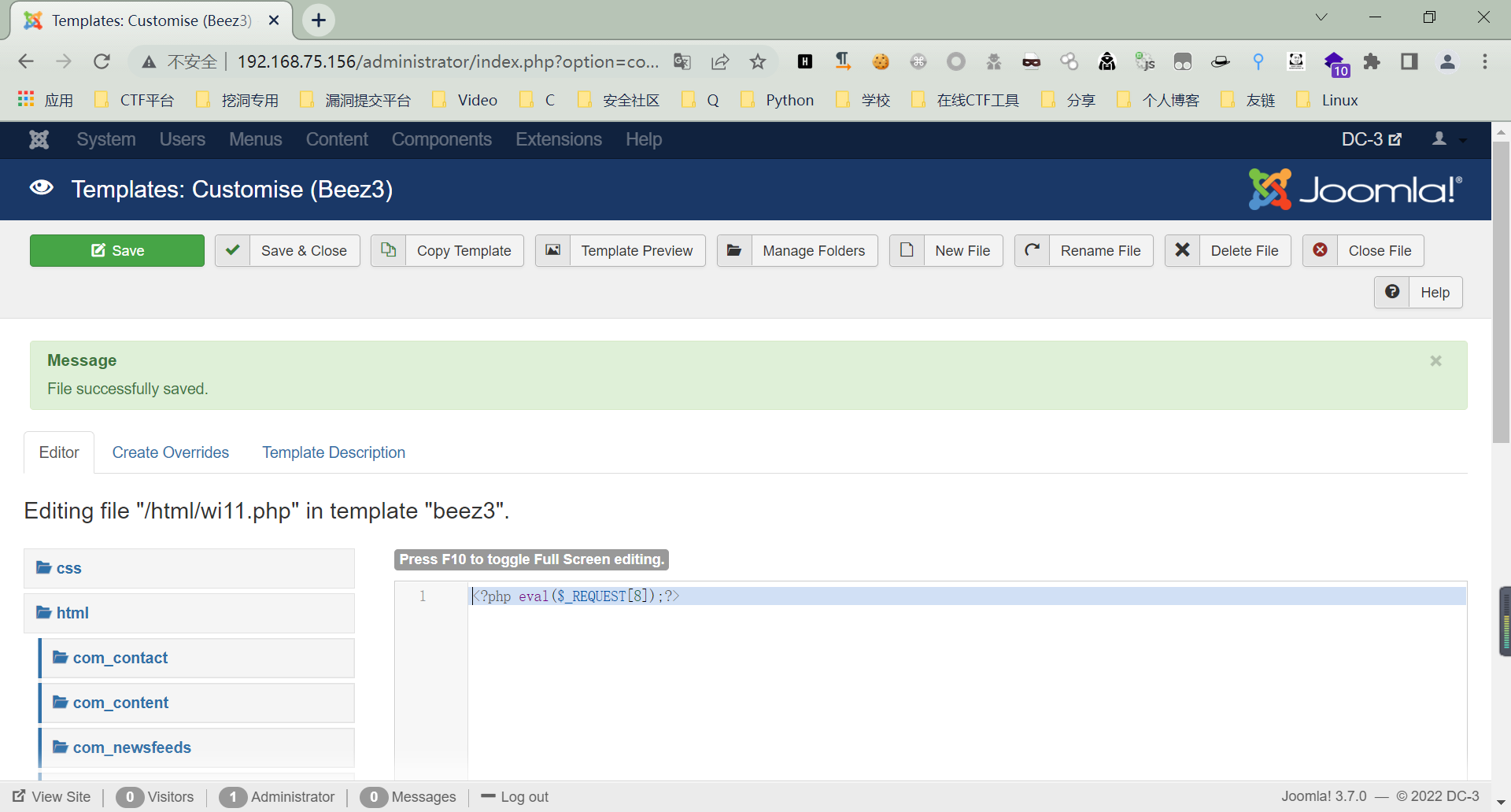Open the Linux bookmark folder
This screenshot has height=812, width=1511.
point(1328,100)
